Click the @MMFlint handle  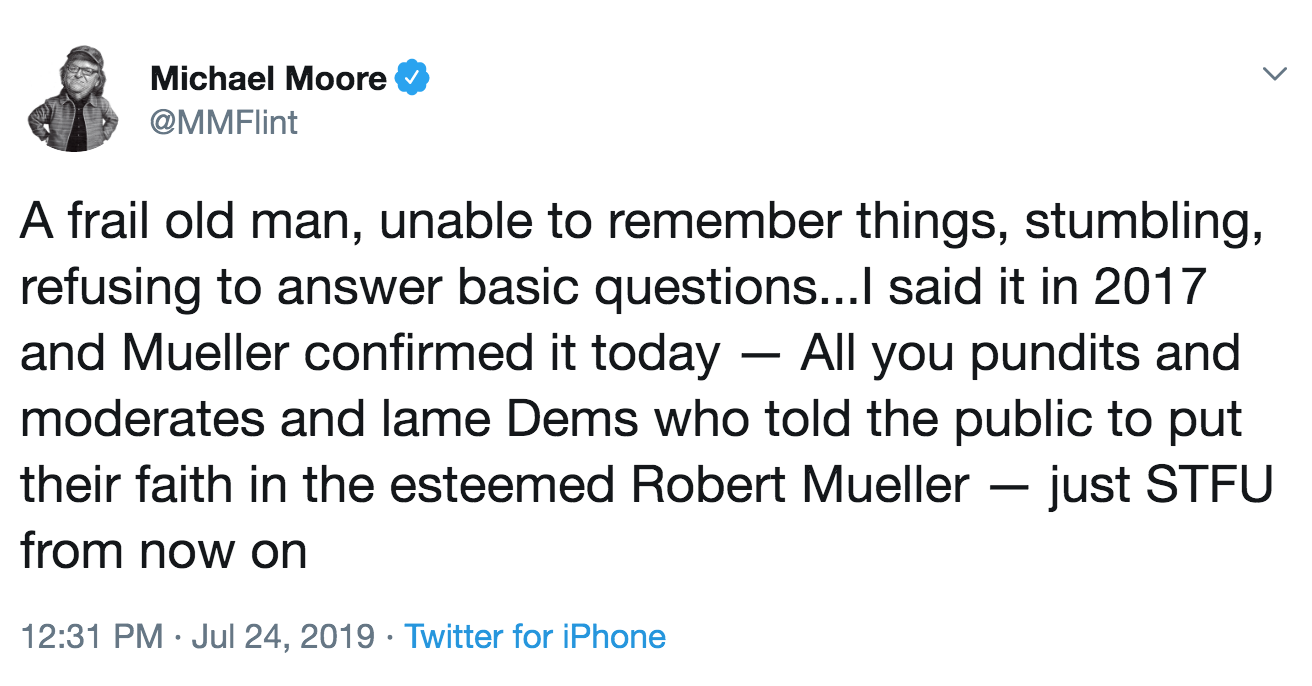(x=224, y=123)
